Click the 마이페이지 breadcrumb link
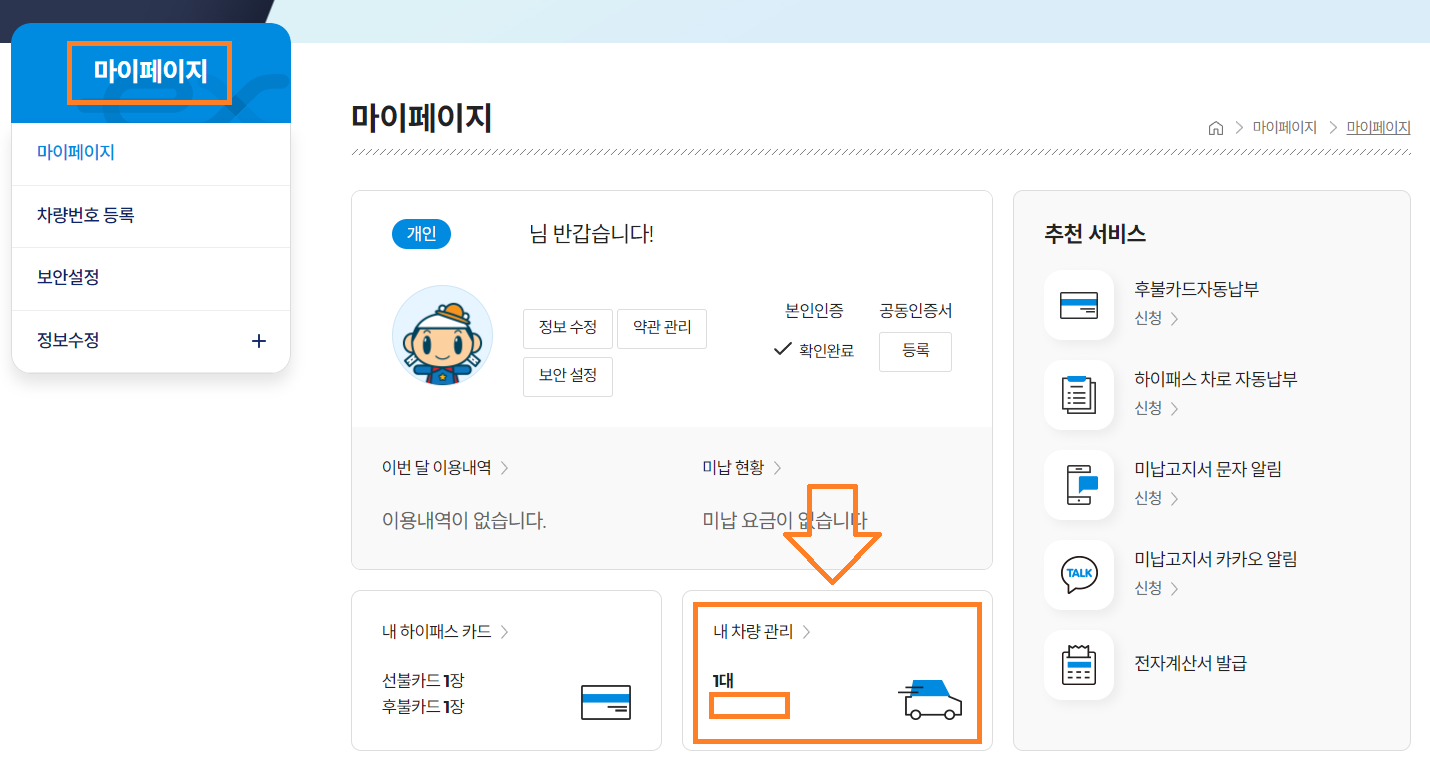Image resolution: width=1430 pixels, height=764 pixels. (1285, 127)
